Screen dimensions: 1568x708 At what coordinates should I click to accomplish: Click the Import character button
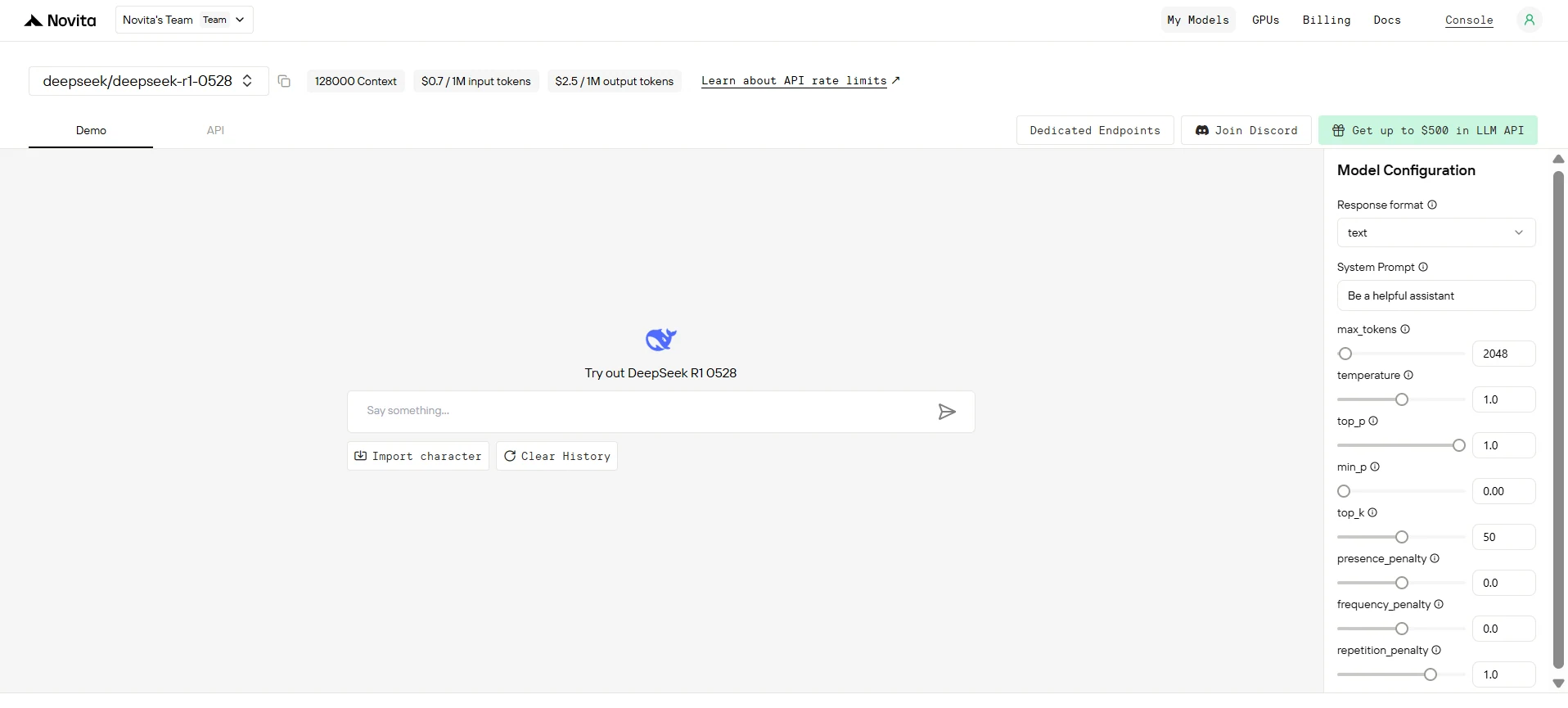pyautogui.click(x=418, y=456)
